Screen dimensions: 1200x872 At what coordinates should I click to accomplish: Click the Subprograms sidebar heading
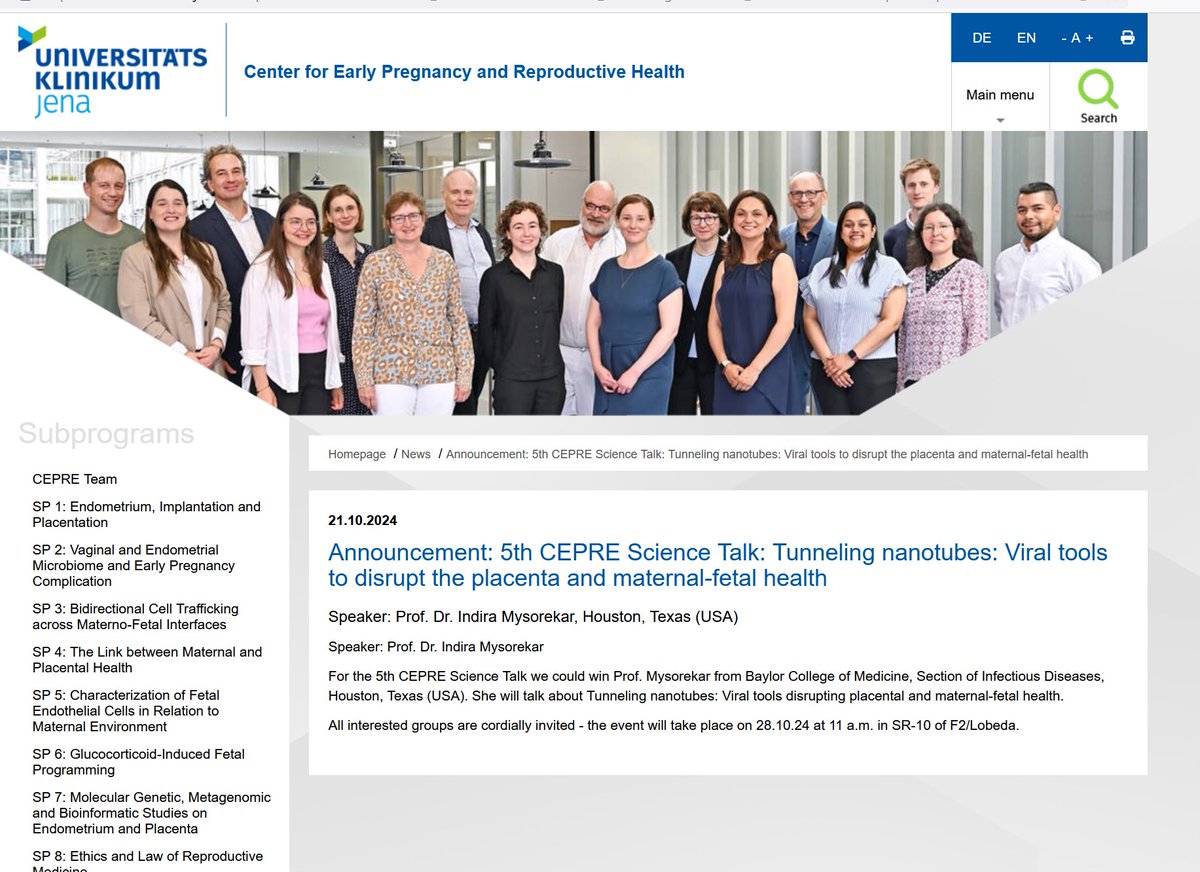tap(106, 434)
